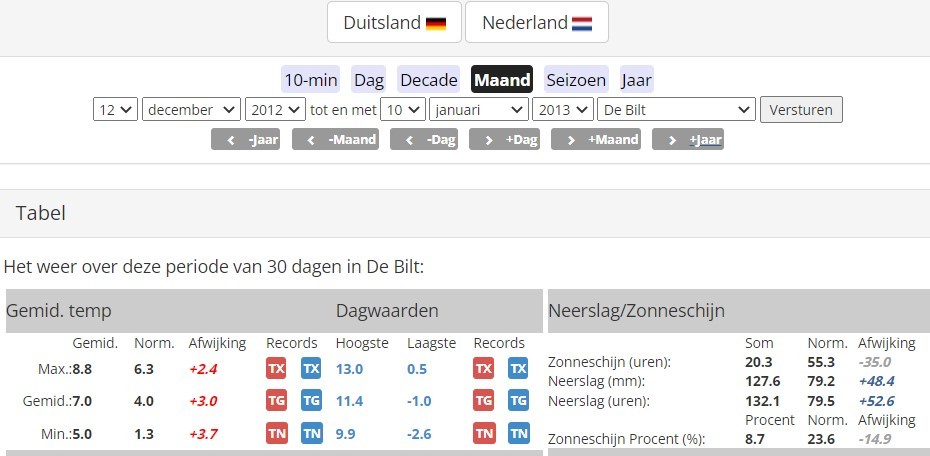Select Duitsland with German flag
930x456 pixels.
tap(394, 23)
